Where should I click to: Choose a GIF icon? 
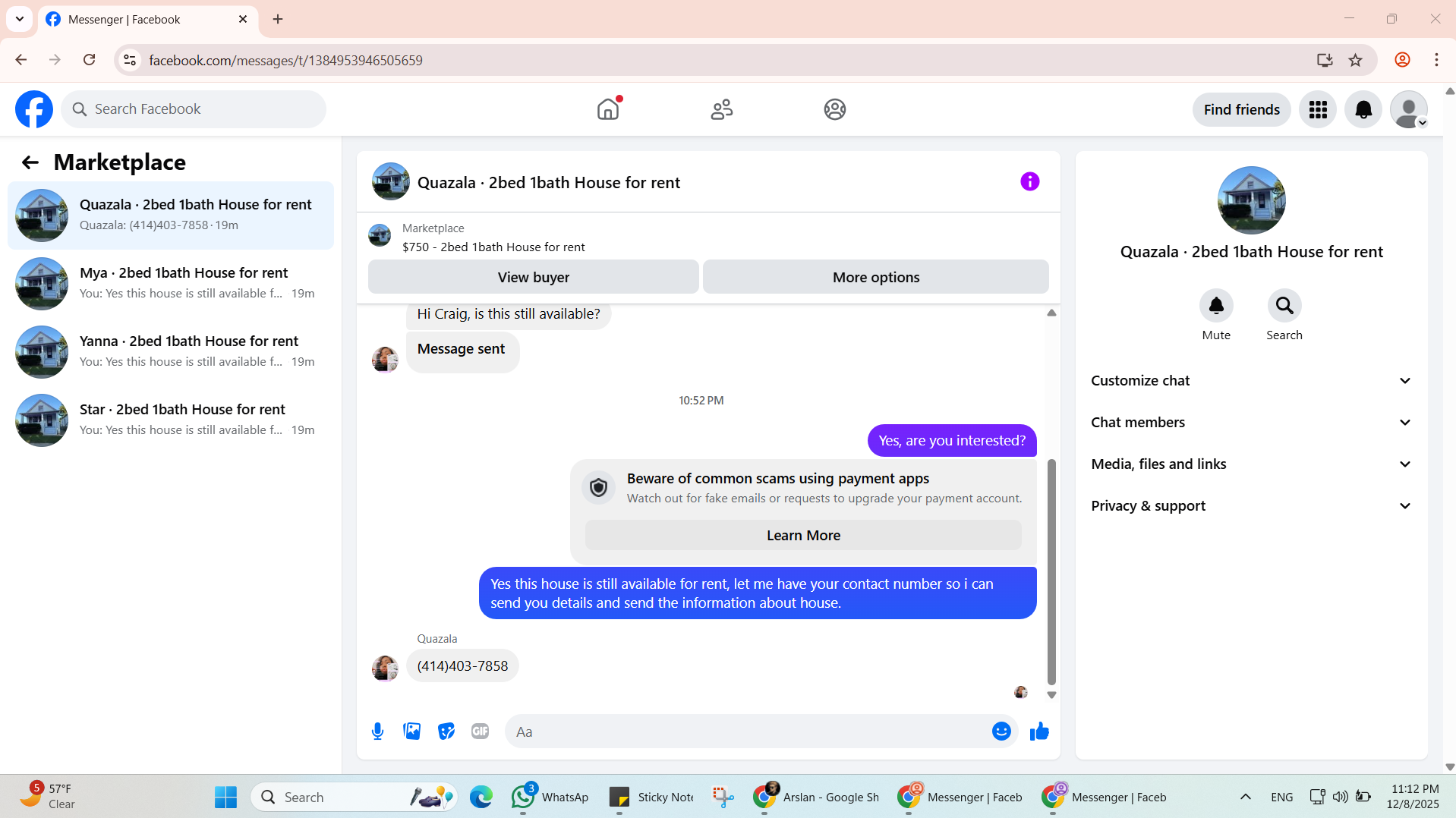tap(480, 731)
